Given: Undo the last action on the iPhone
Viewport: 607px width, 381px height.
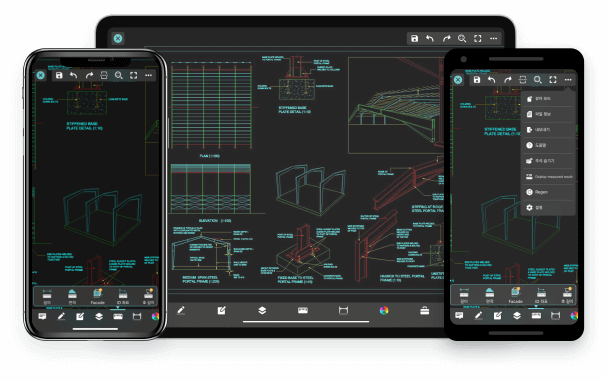Looking at the screenshot, I should pyautogui.click(x=74, y=75).
